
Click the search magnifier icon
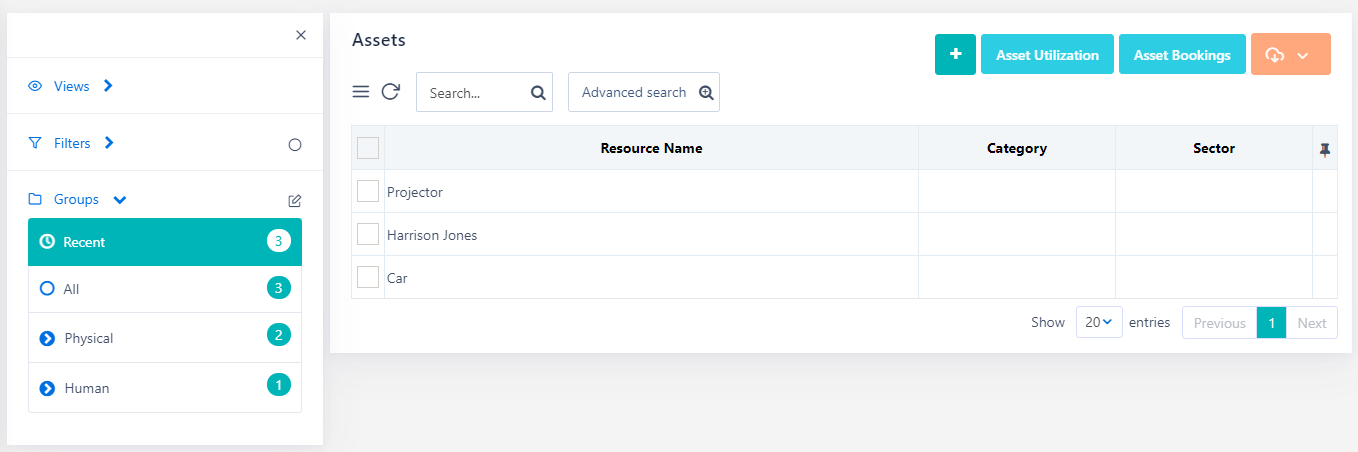tap(538, 93)
